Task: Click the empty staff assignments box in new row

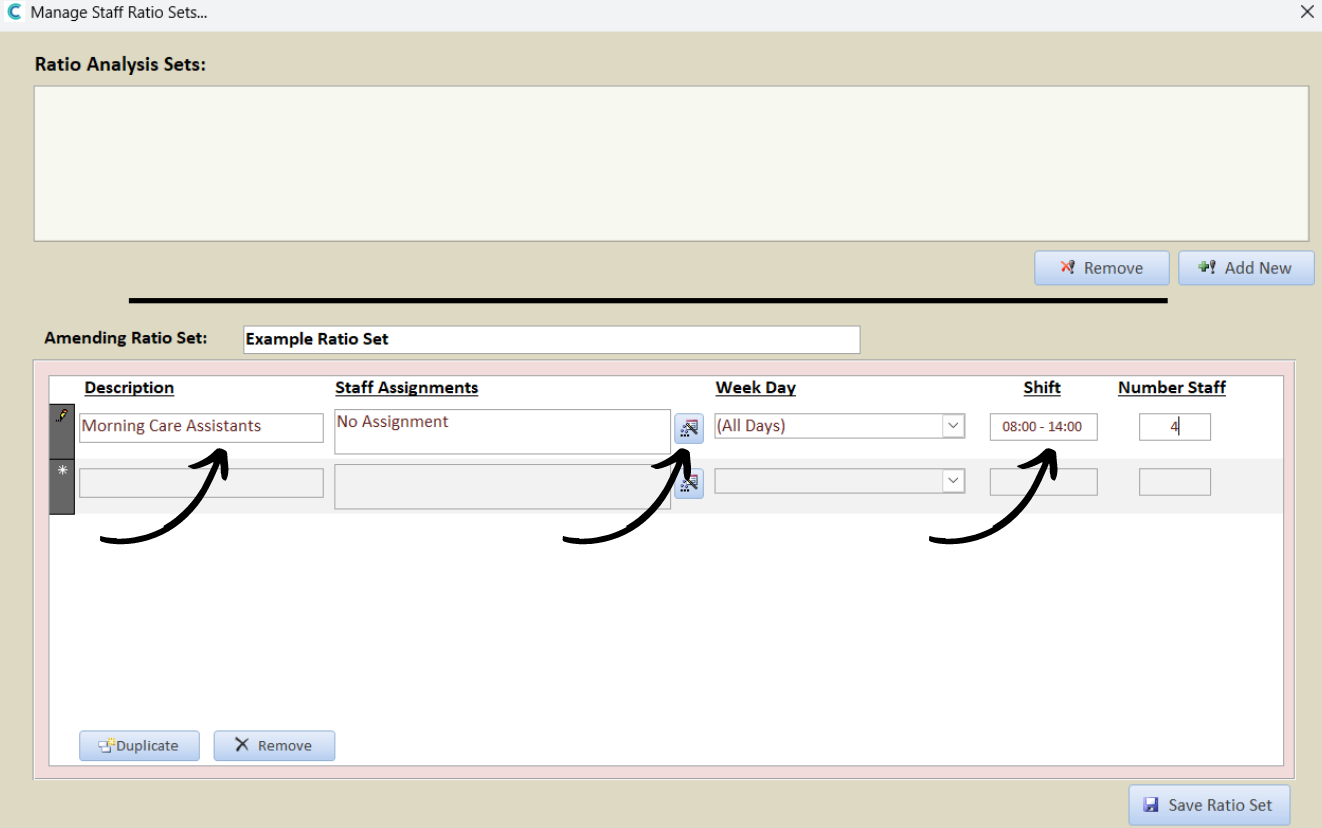Action: [x=502, y=487]
